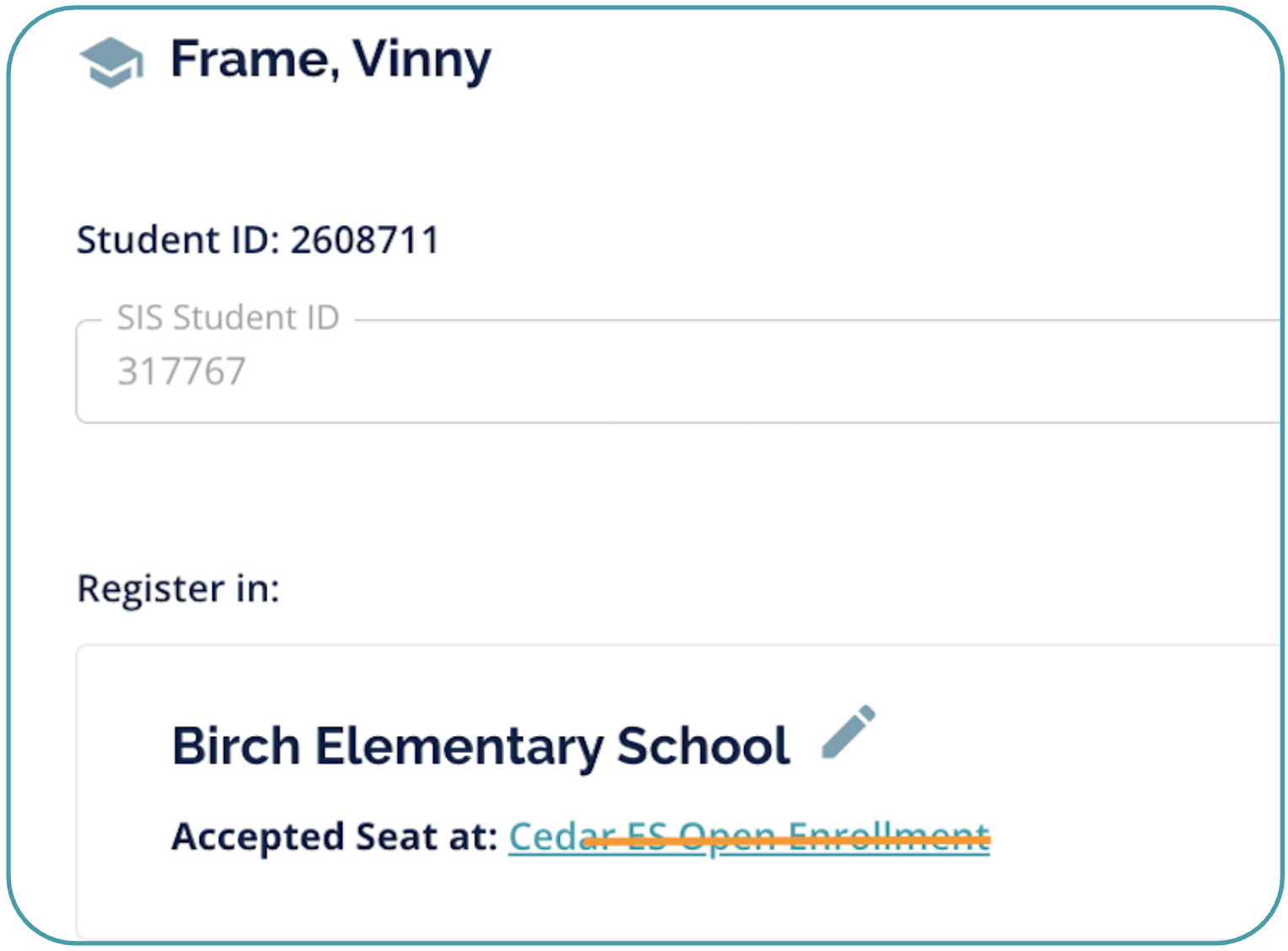Click the Register in label

click(178, 588)
